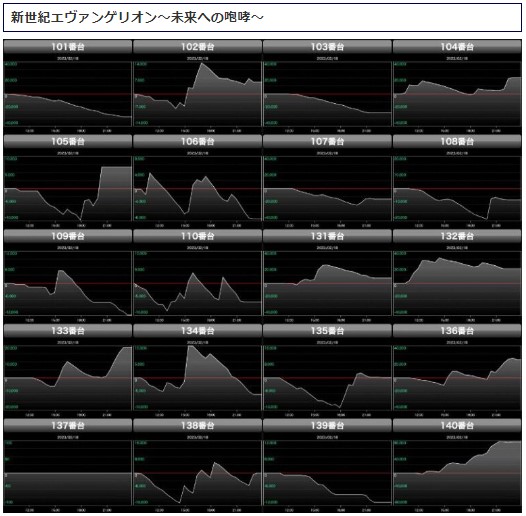Click the 104番台 slump graph
The image size is (526, 516).
[x=457, y=94]
